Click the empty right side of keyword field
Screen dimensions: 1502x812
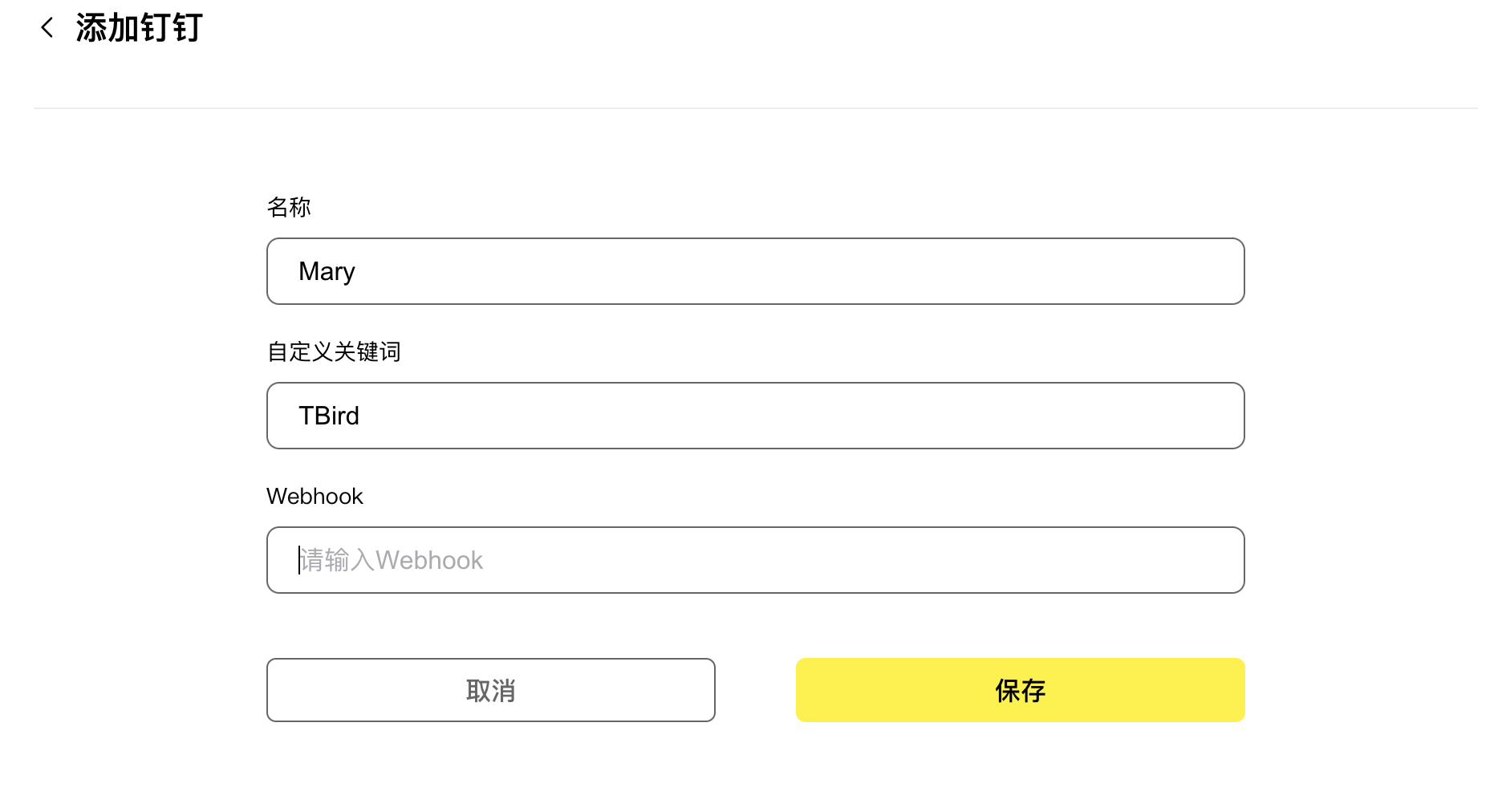pyautogui.click(x=1043, y=416)
